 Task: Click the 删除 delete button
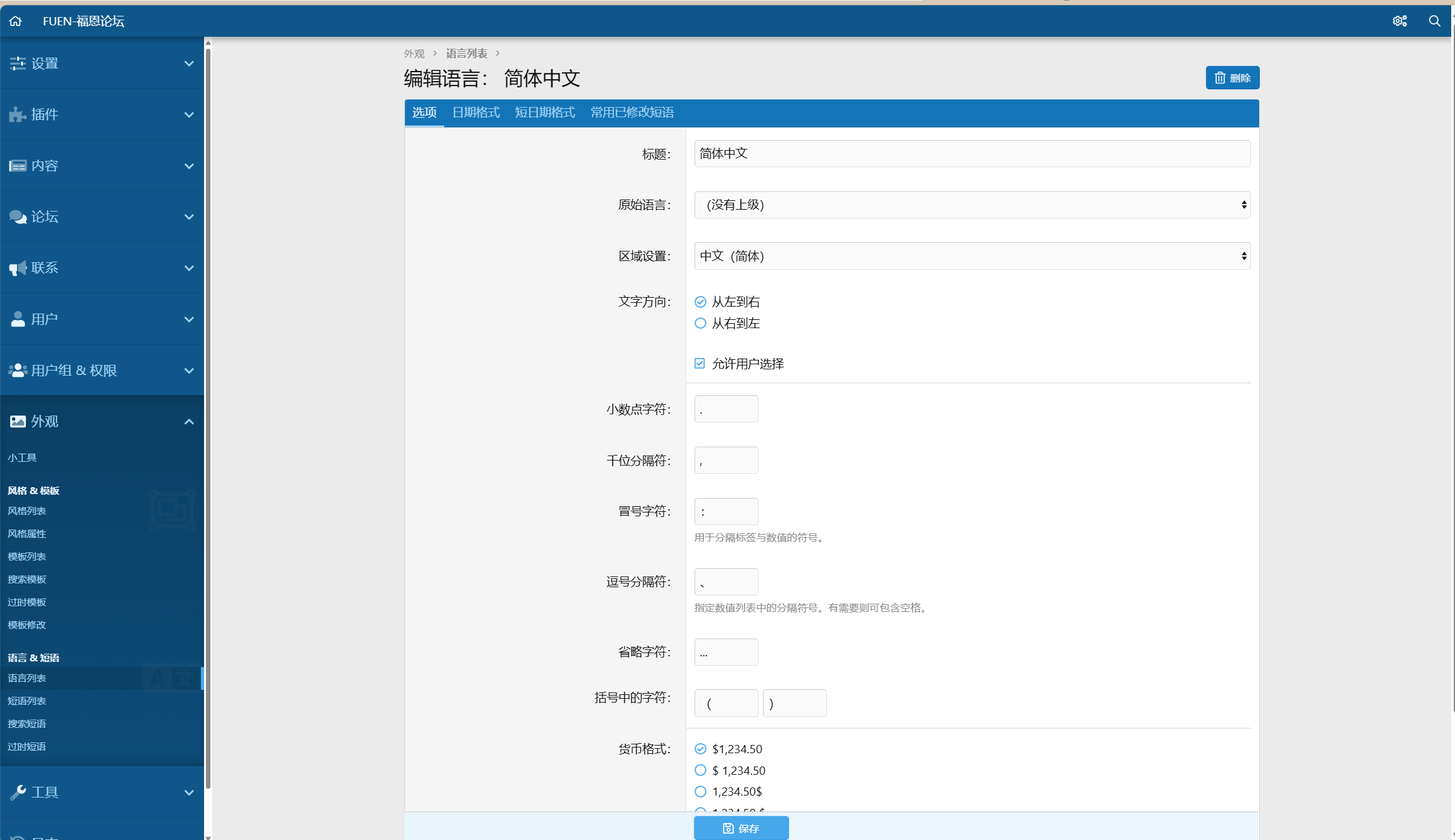[x=1232, y=78]
